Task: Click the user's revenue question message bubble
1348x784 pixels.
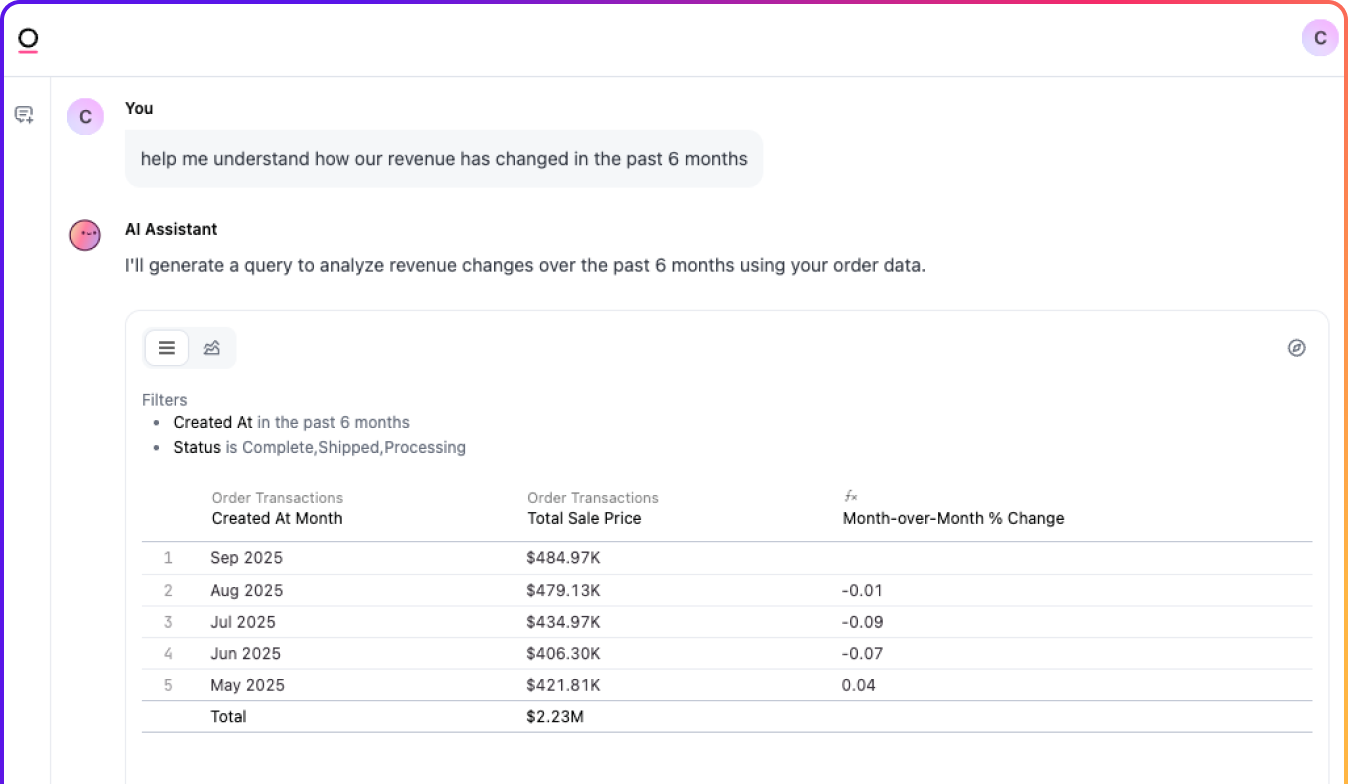Action: point(443,158)
